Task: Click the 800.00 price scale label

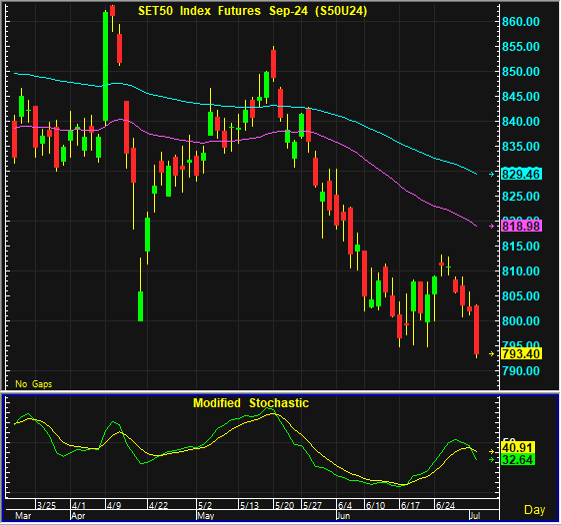Action: (521, 321)
